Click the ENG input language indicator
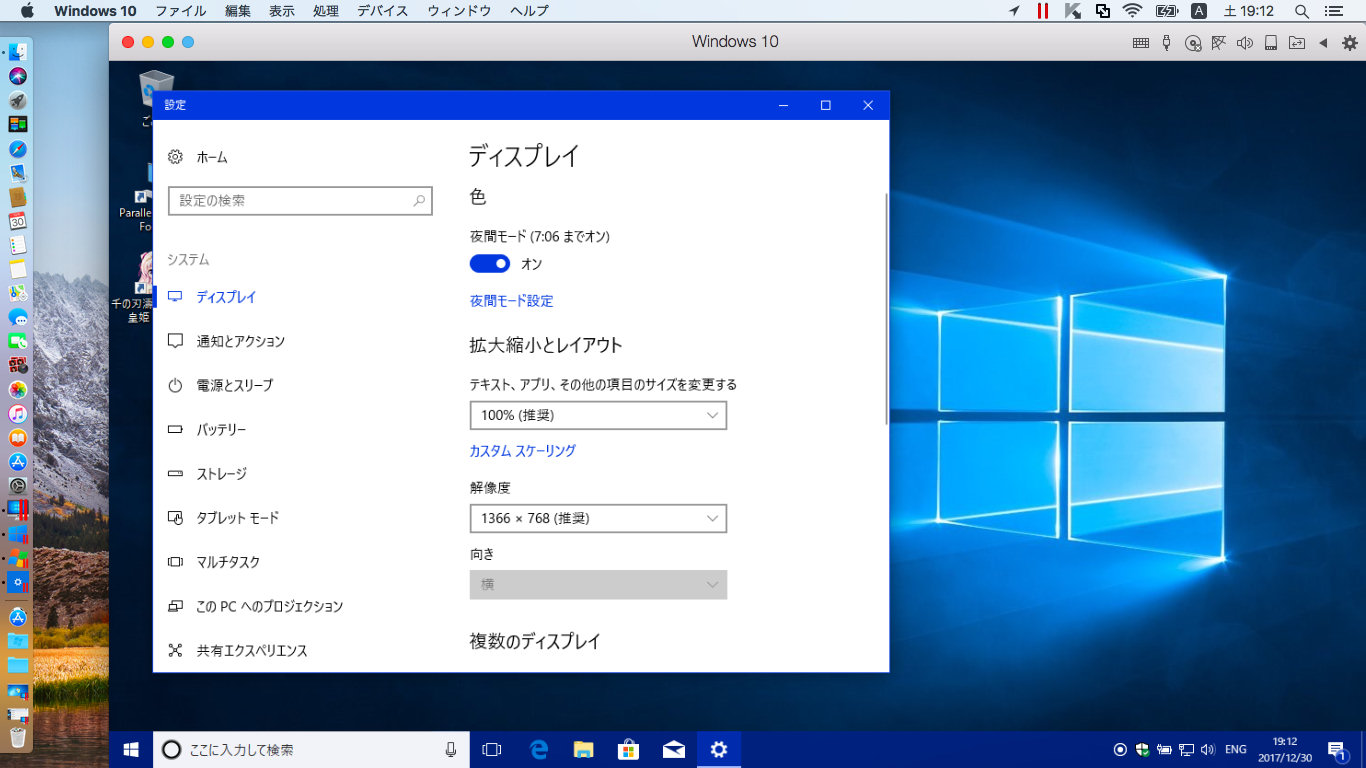This screenshot has height=768, width=1366. click(1235, 749)
